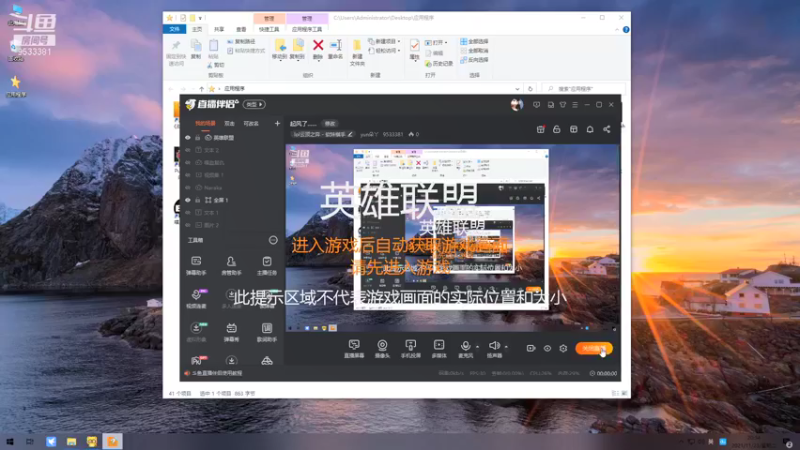Edit the lol云顶之弈 category label
The image size is (800, 450).
click(x=322, y=135)
